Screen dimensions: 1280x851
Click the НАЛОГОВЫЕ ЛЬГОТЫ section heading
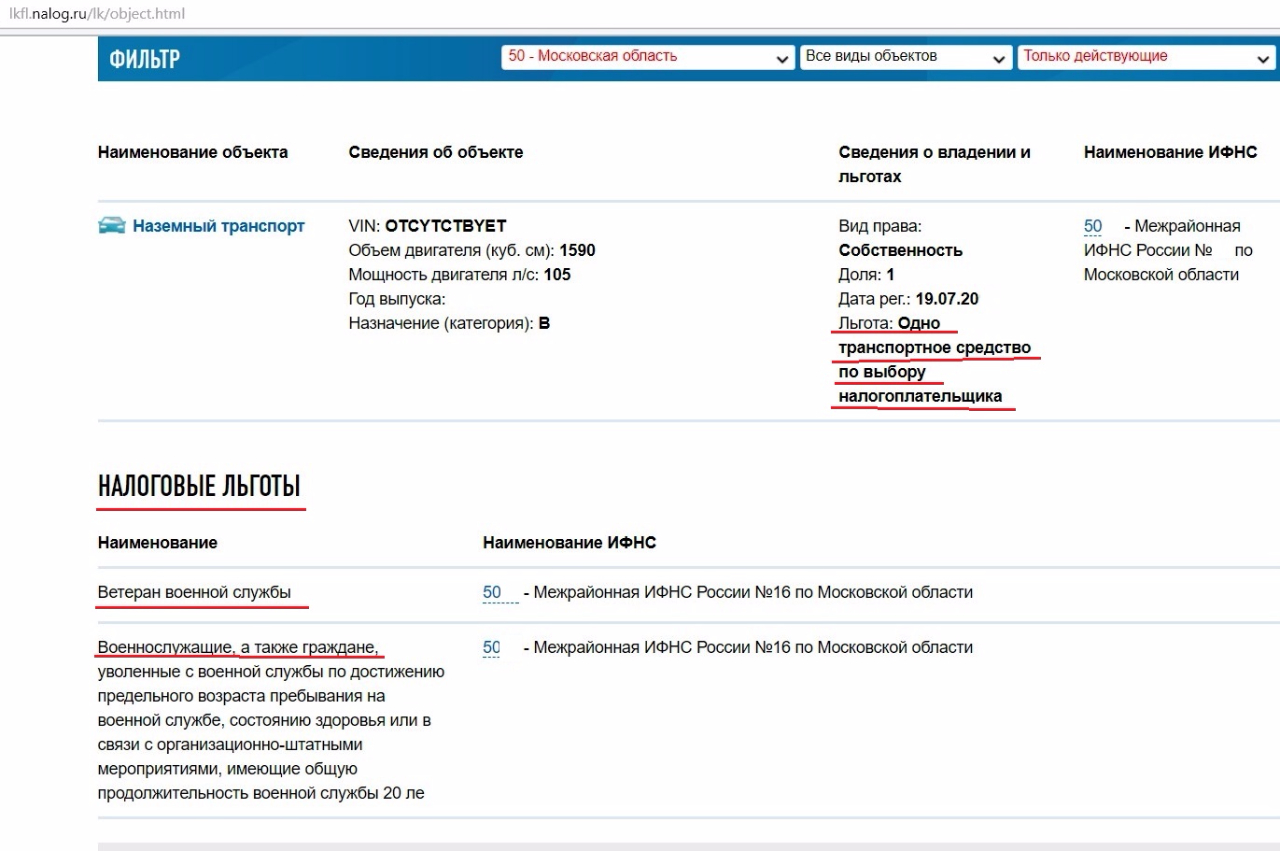pos(199,487)
